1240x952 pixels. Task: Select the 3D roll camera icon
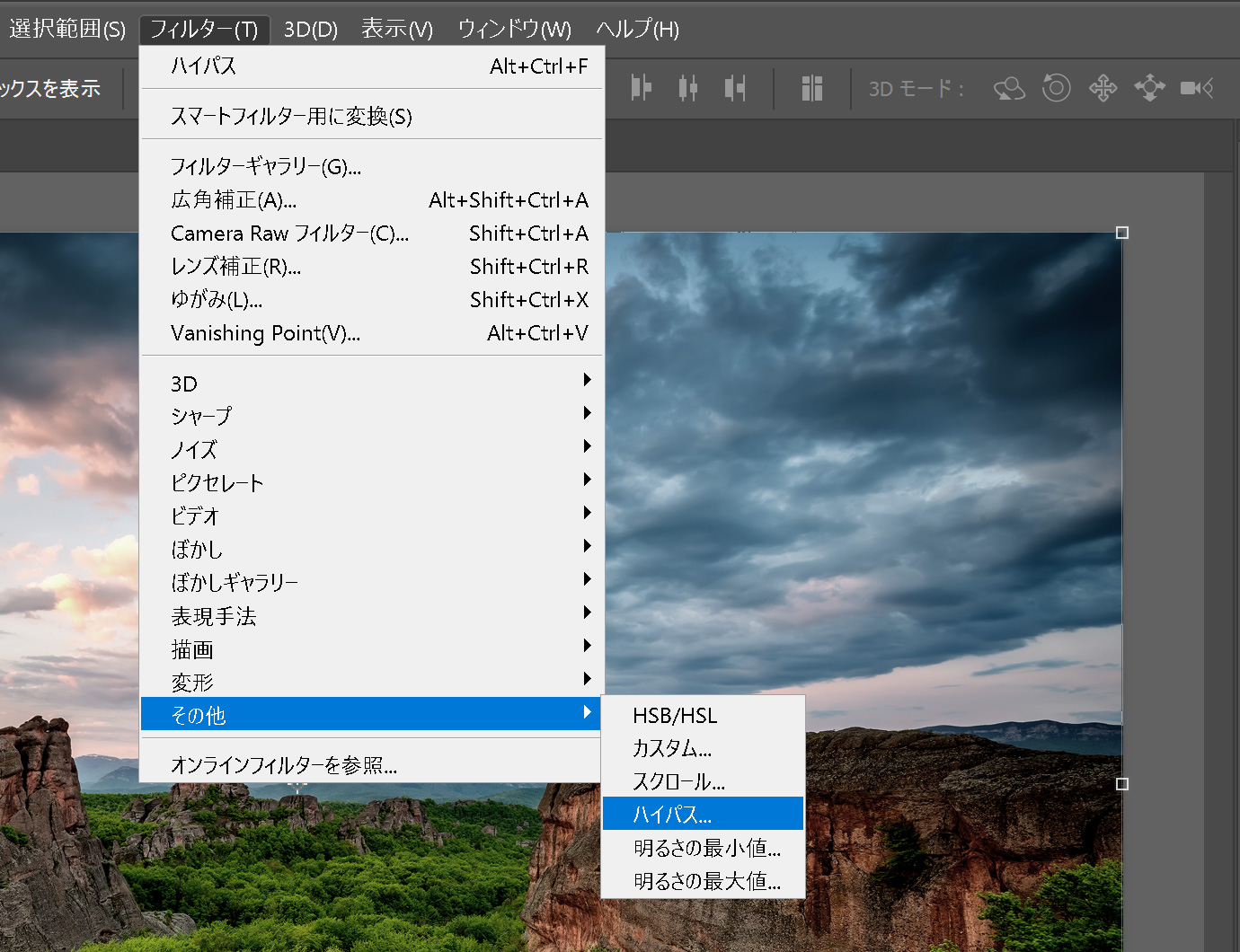click(1056, 88)
